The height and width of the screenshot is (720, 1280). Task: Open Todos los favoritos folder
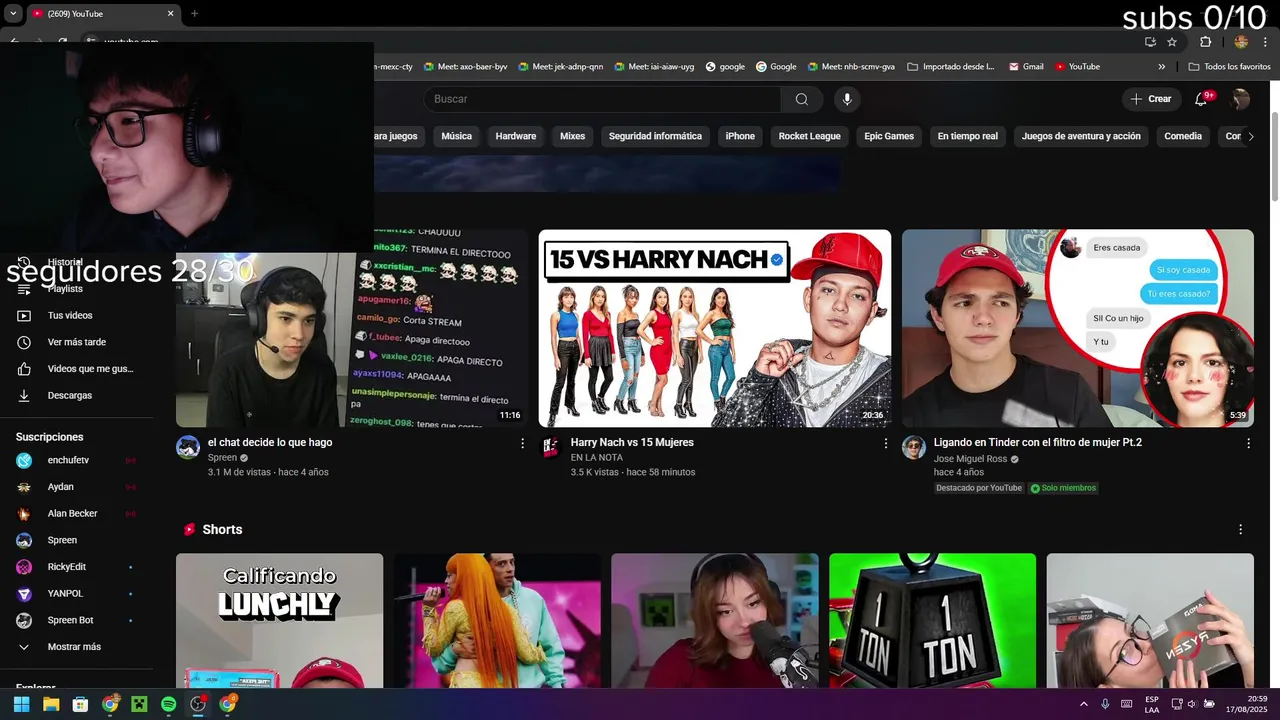point(1230,67)
